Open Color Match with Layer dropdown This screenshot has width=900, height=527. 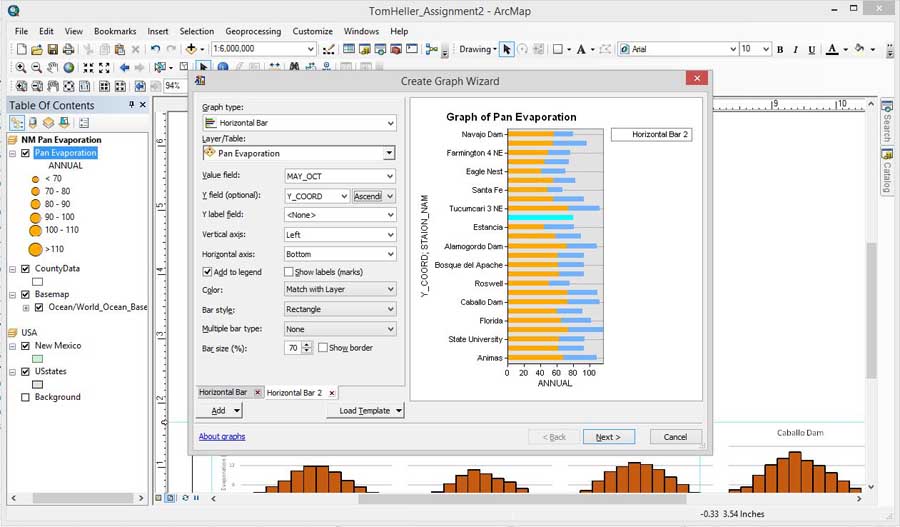pyautogui.click(x=340, y=289)
